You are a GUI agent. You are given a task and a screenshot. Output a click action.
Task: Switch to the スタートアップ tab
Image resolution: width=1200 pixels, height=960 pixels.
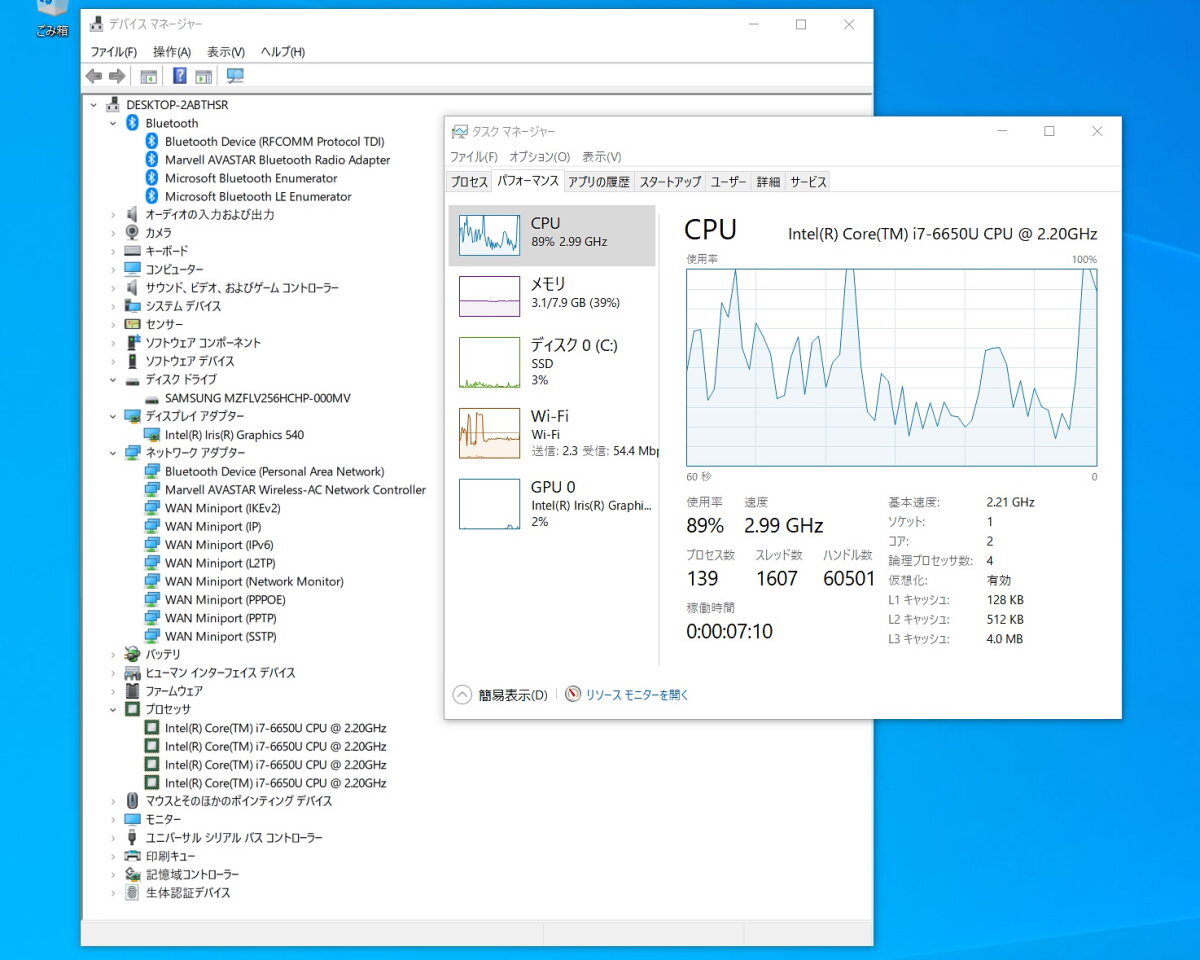tap(670, 182)
